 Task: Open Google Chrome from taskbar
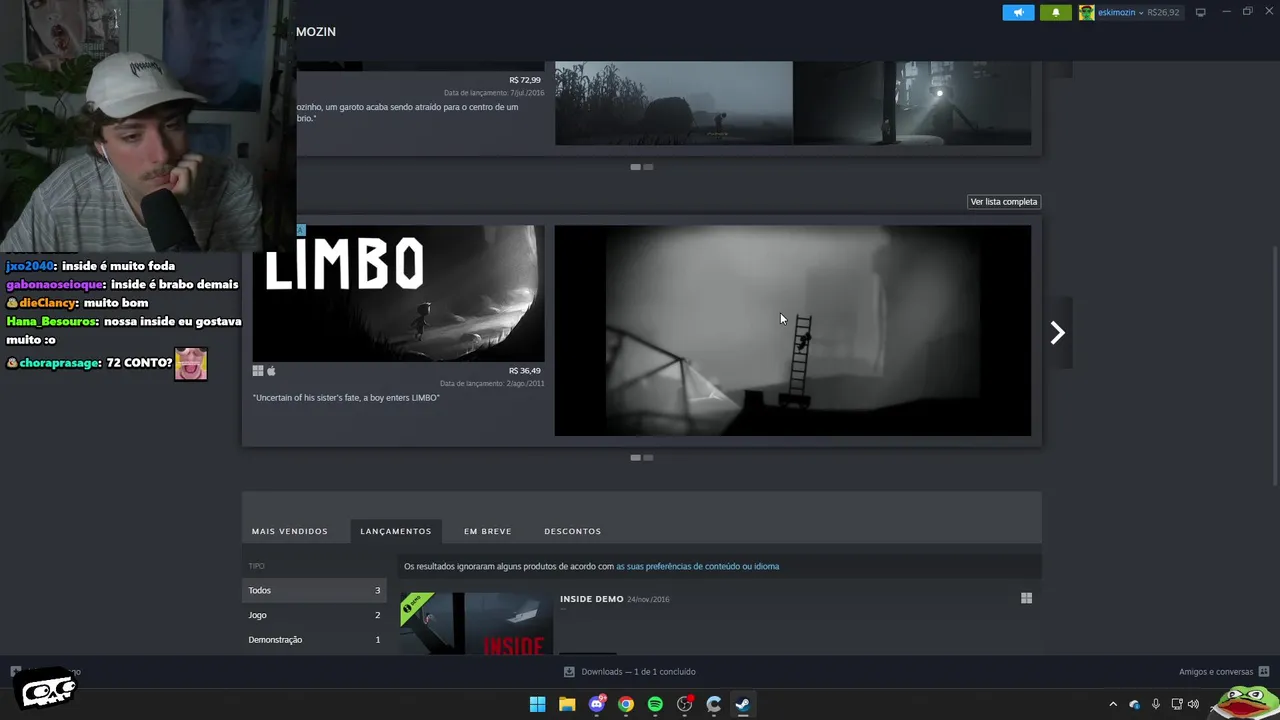tap(626, 704)
